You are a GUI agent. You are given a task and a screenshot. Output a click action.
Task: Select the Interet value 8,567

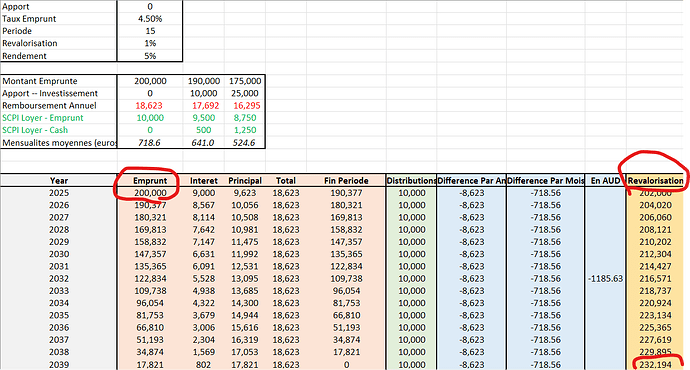(204, 205)
